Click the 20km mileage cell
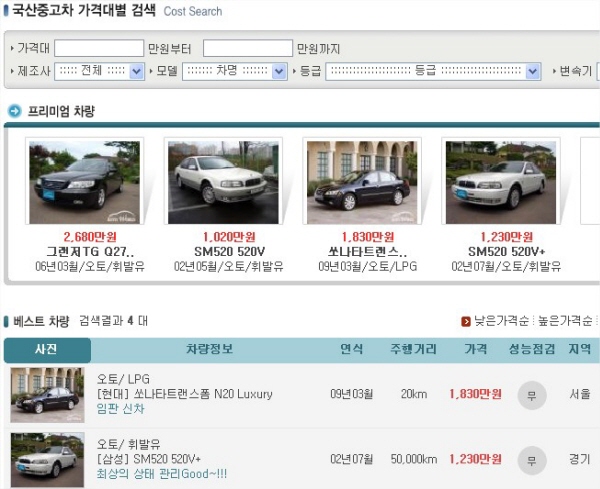600x489 pixels. pyautogui.click(x=414, y=394)
